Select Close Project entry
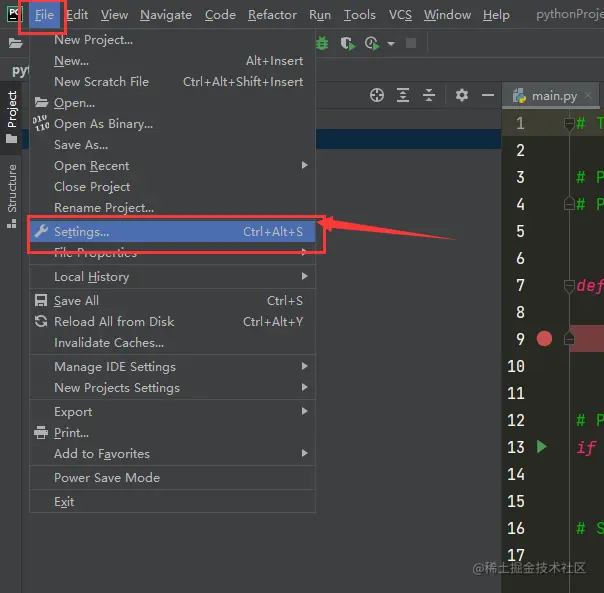The width and height of the screenshot is (604, 593). click(x=173, y=187)
